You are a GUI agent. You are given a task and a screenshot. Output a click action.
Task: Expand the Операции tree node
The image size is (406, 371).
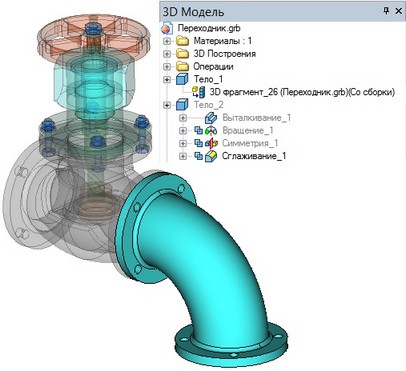point(167,67)
